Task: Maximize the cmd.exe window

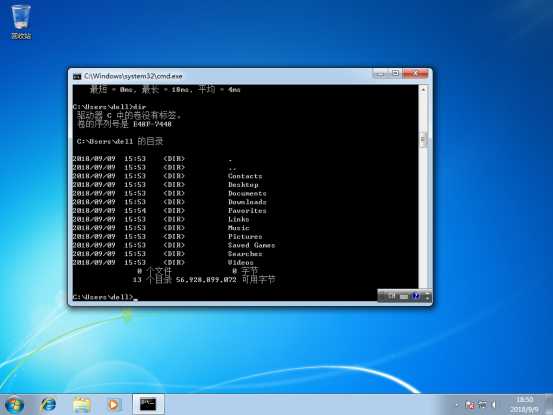Action: pos(395,73)
